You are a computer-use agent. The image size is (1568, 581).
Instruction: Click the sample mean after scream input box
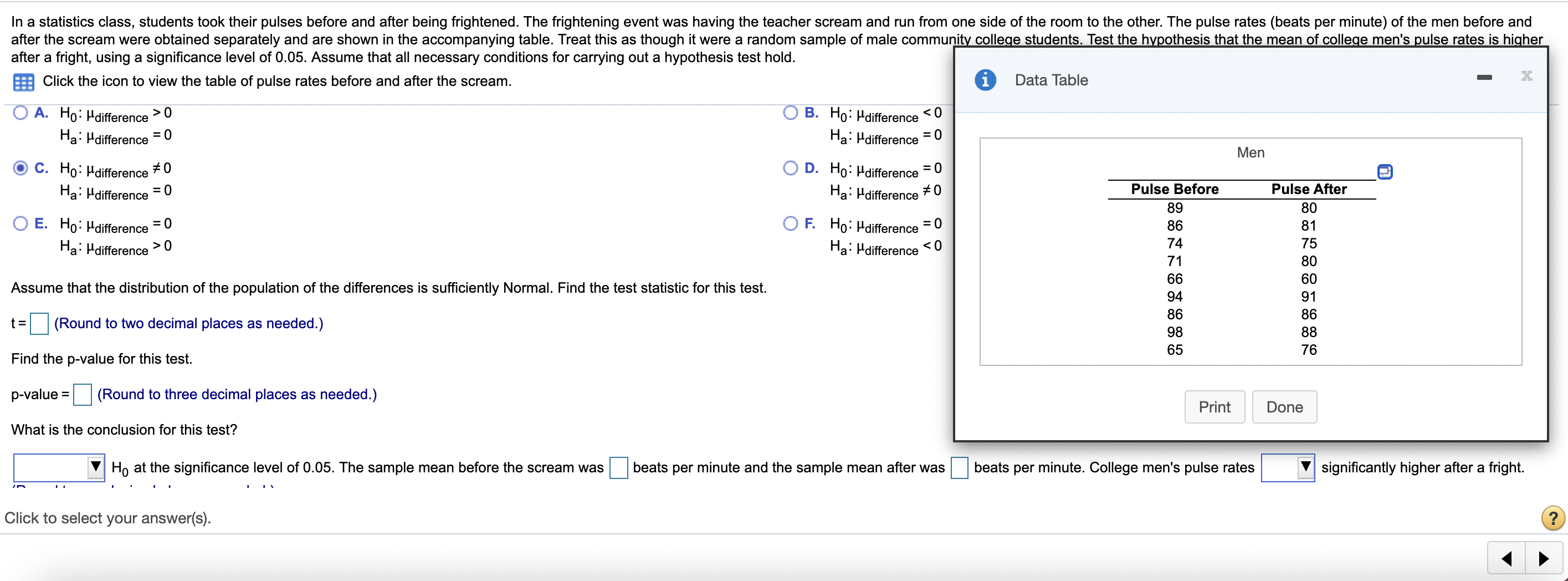click(x=959, y=468)
